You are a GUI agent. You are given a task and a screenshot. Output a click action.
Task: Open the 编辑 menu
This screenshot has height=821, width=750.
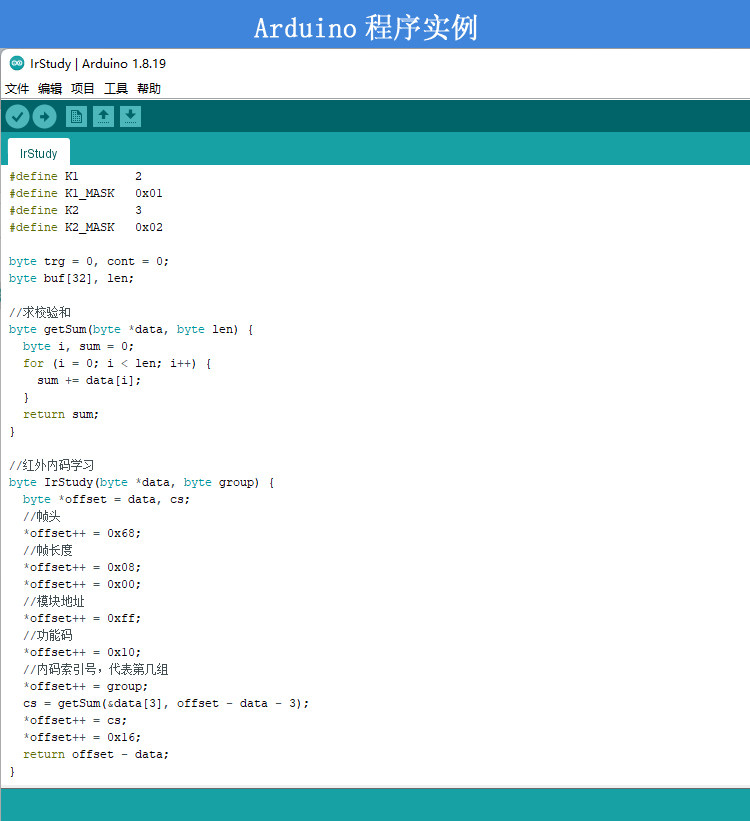coord(50,88)
